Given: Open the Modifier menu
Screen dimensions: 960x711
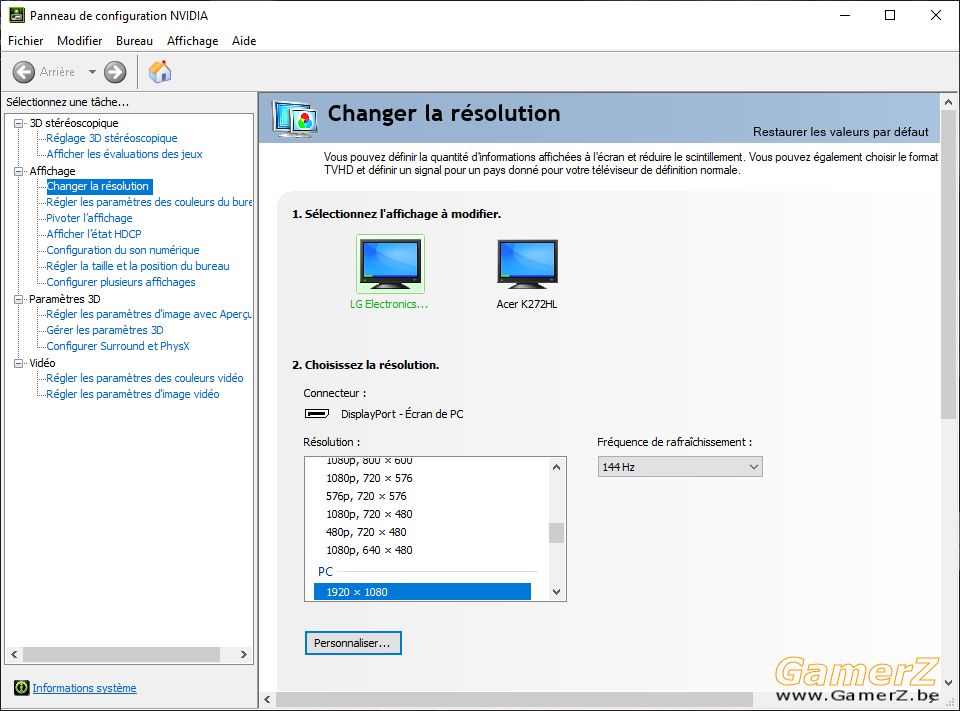Looking at the screenshot, I should tap(80, 40).
